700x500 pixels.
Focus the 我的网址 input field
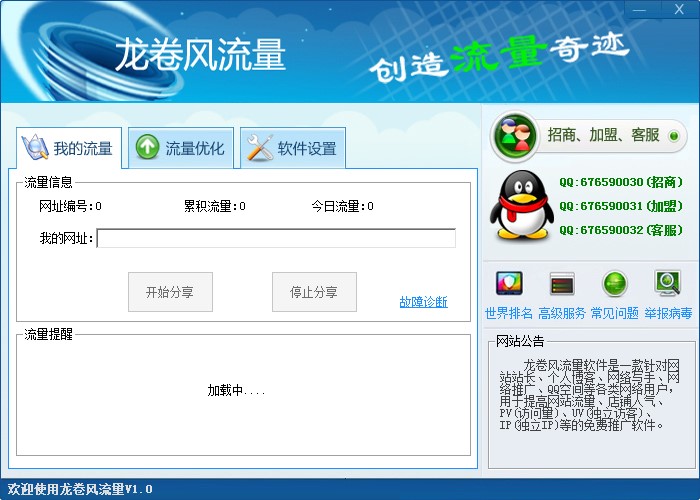[x=276, y=238]
